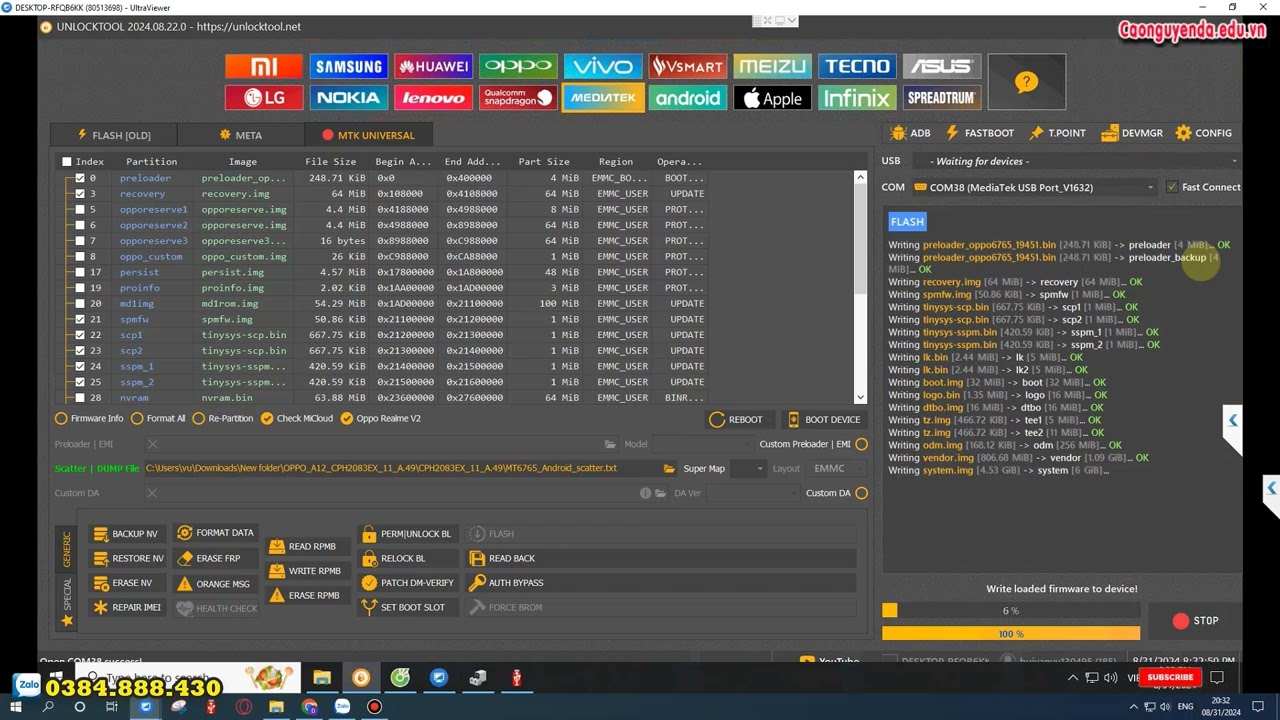The width and height of the screenshot is (1280, 720).
Task: Select the LG brand icon
Action: (x=264, y=97)
